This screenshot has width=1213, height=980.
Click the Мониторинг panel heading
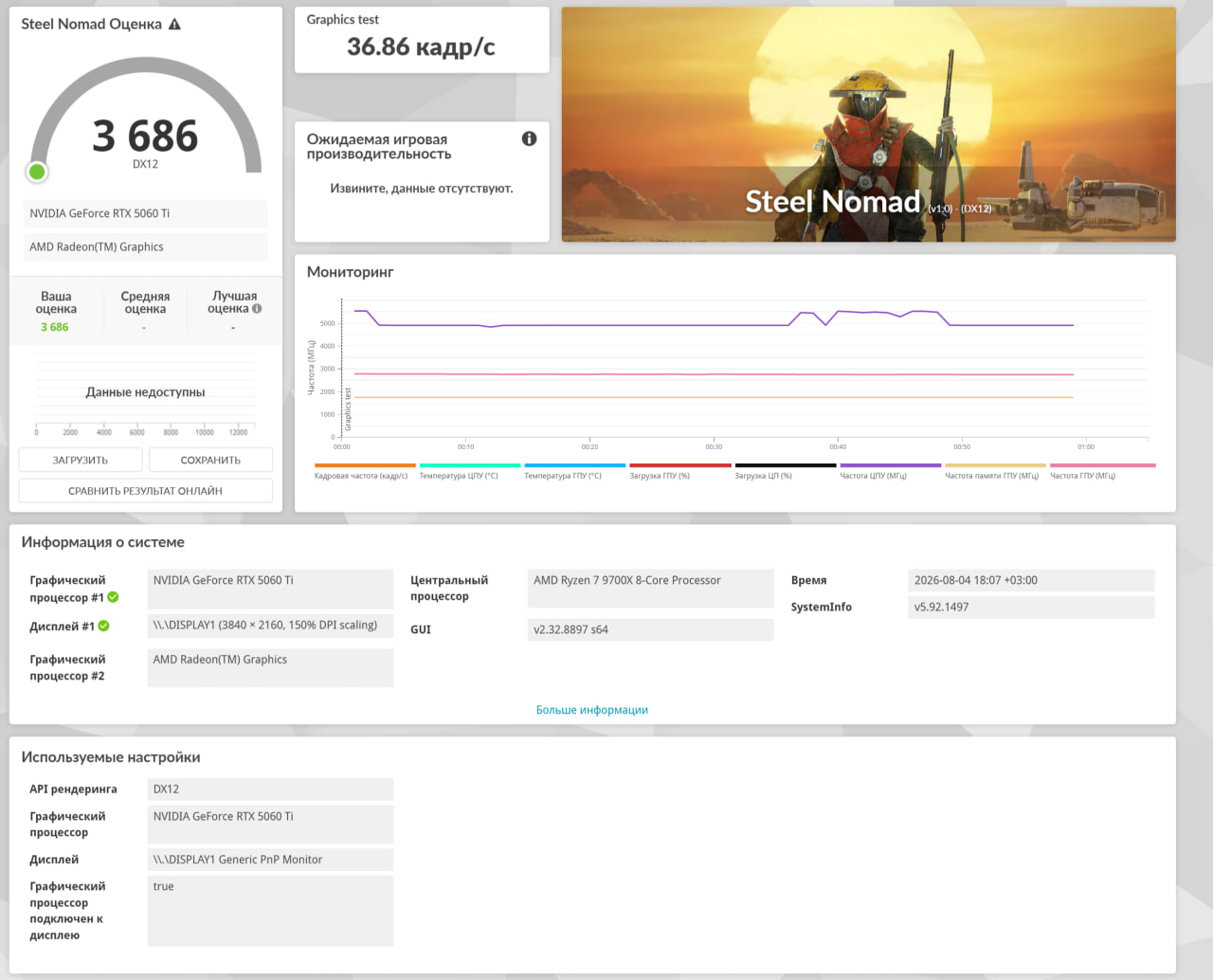coord(350,272)
